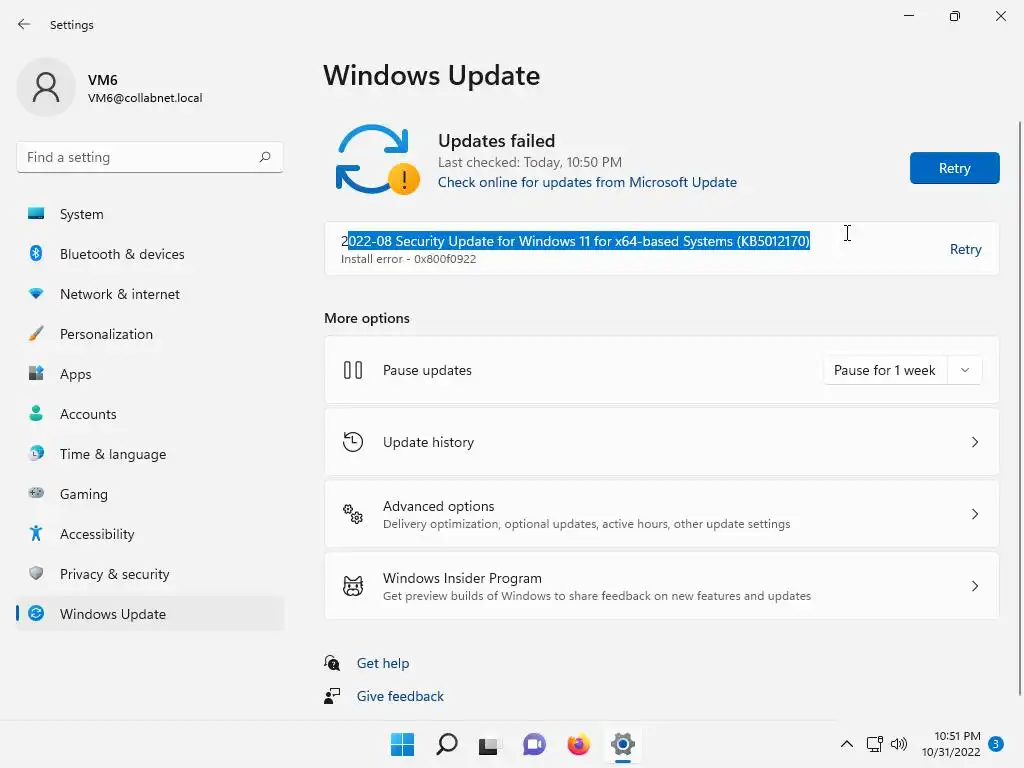Click the Personalization paintbrush icon
Image resolution: width=1024 pixels, height=768 pixels.
(36, 334)
